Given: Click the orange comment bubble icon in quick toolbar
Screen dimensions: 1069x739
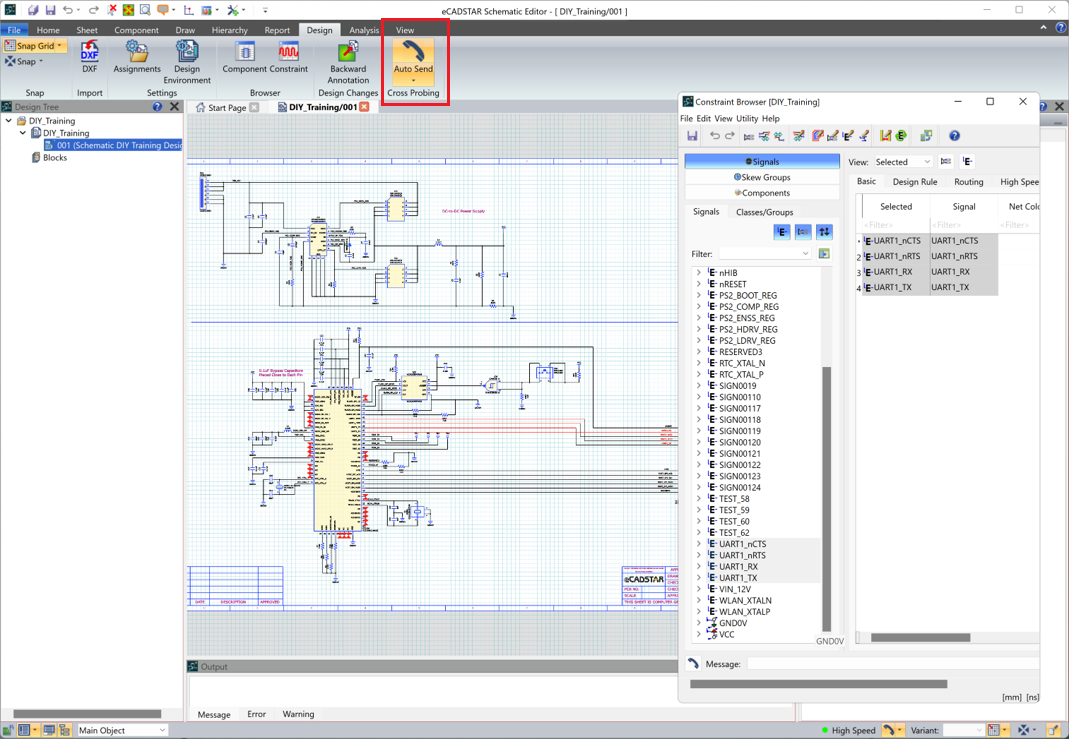Looking at the screenshot, I should 162,10.
